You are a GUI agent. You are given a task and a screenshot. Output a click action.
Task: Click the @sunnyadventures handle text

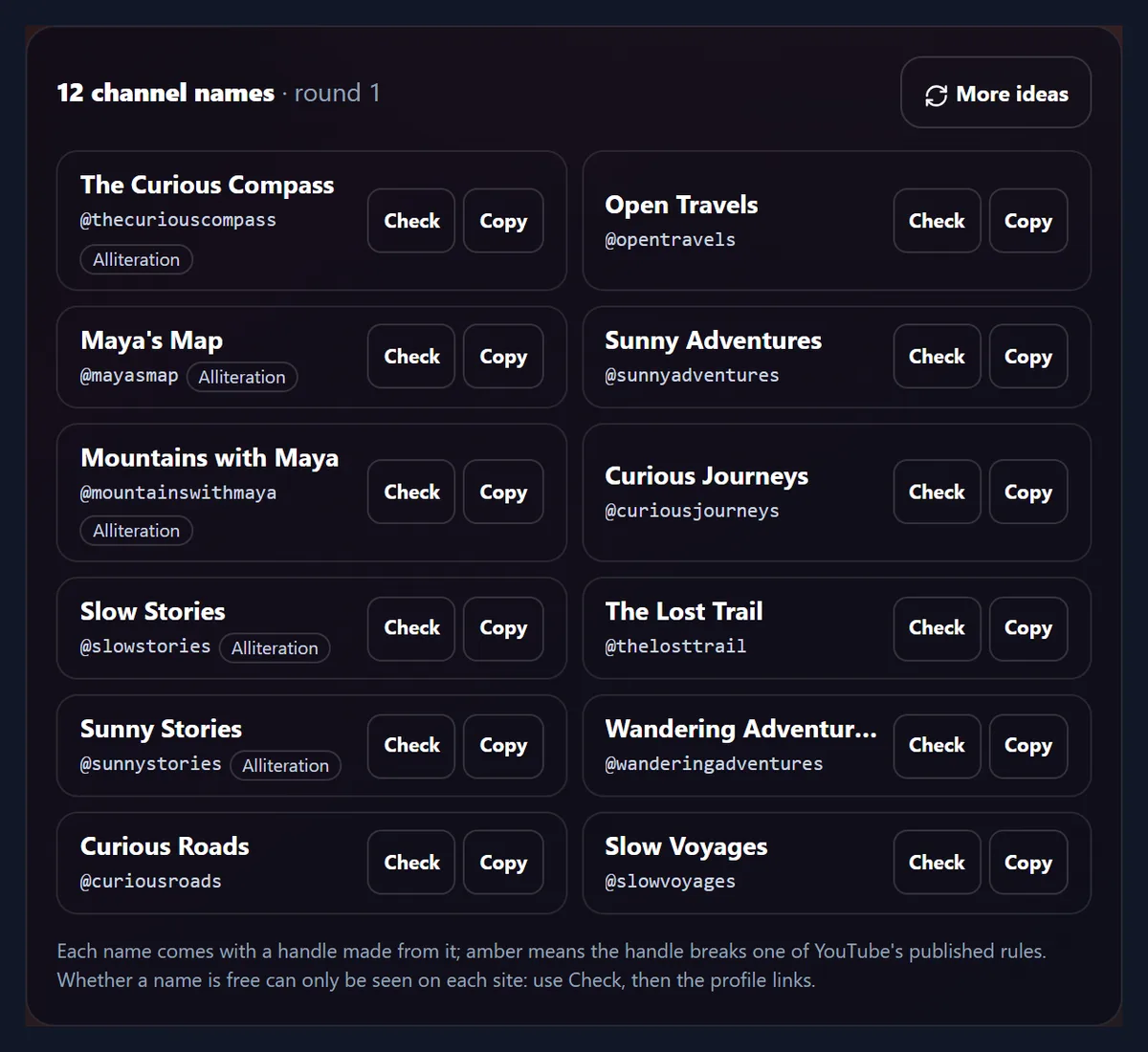(692, 376)
